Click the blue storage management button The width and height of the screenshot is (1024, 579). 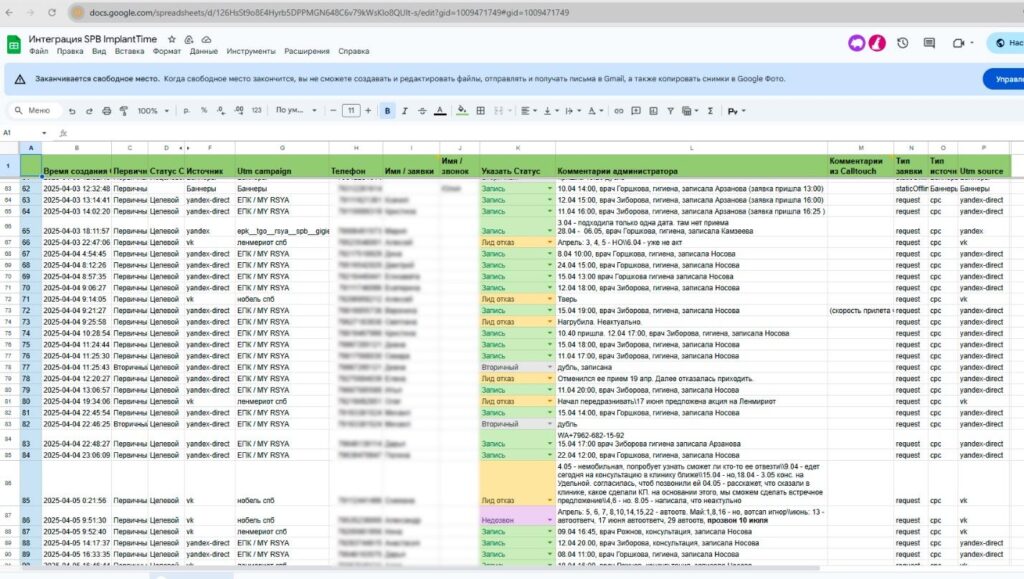tap(1002, 79)
